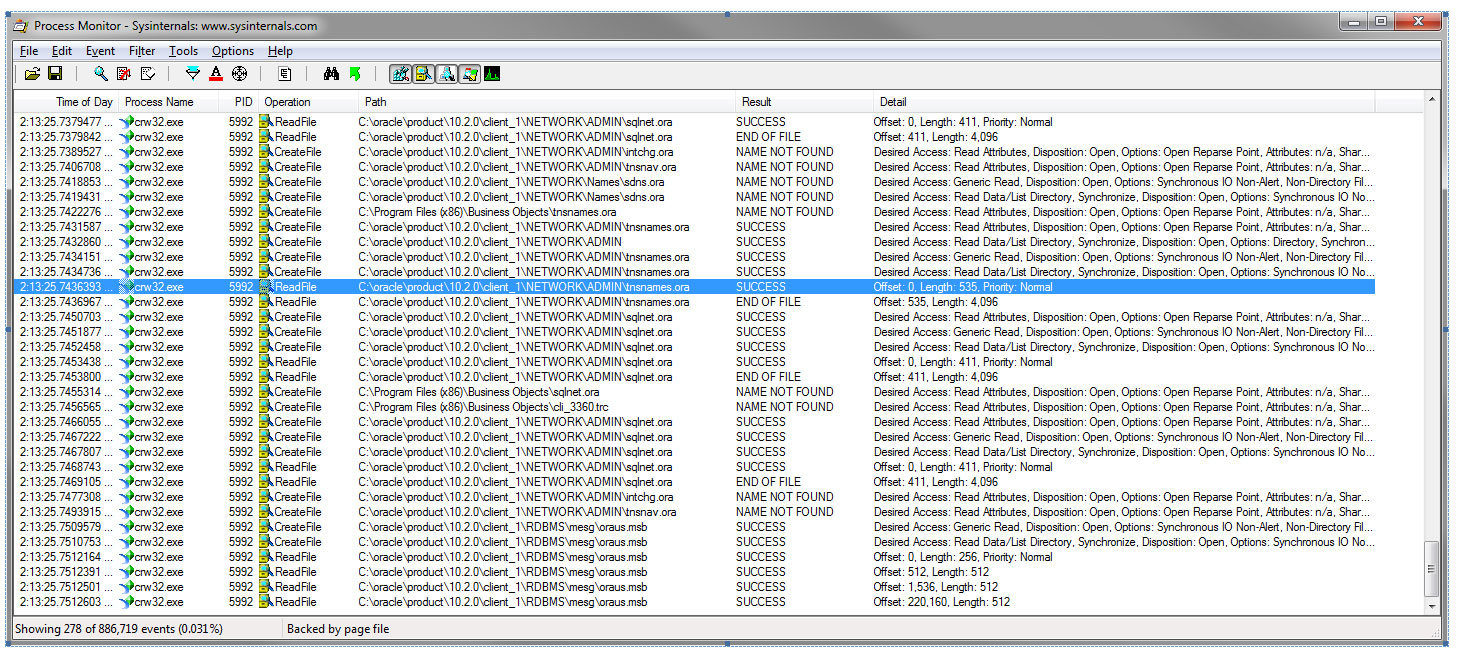Click the Find binoculars icon
This screenshot has width=1463, height=655.
click(x=331, y=74)
